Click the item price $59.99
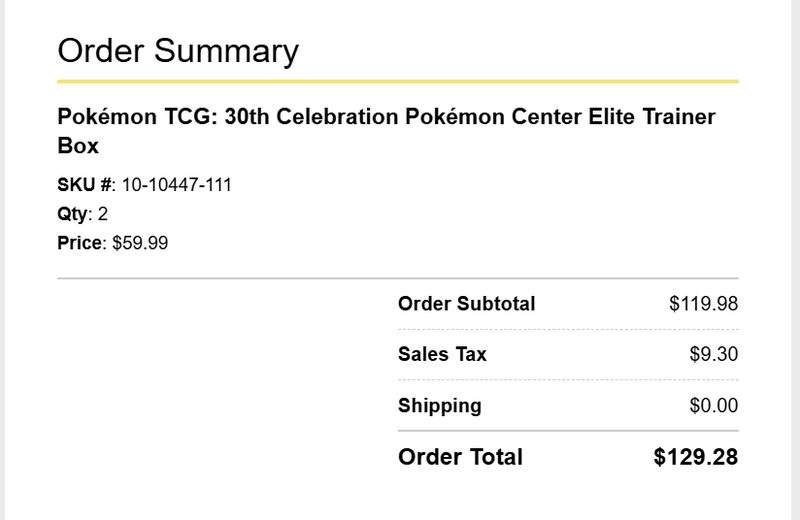This screenshot has width=800, height=520. (x=140, y=243)
